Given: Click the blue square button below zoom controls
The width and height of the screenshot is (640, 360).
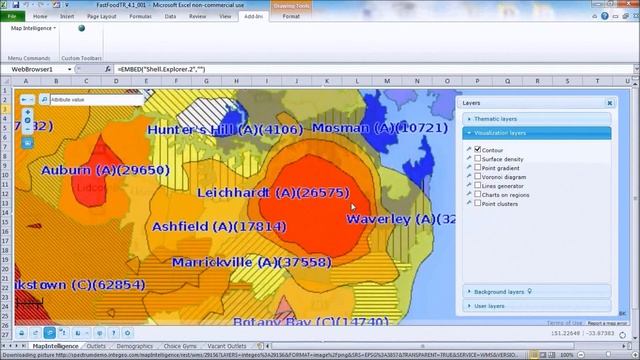Looking at the screenshot, I should pyautogui.click(x=27, y=143).
